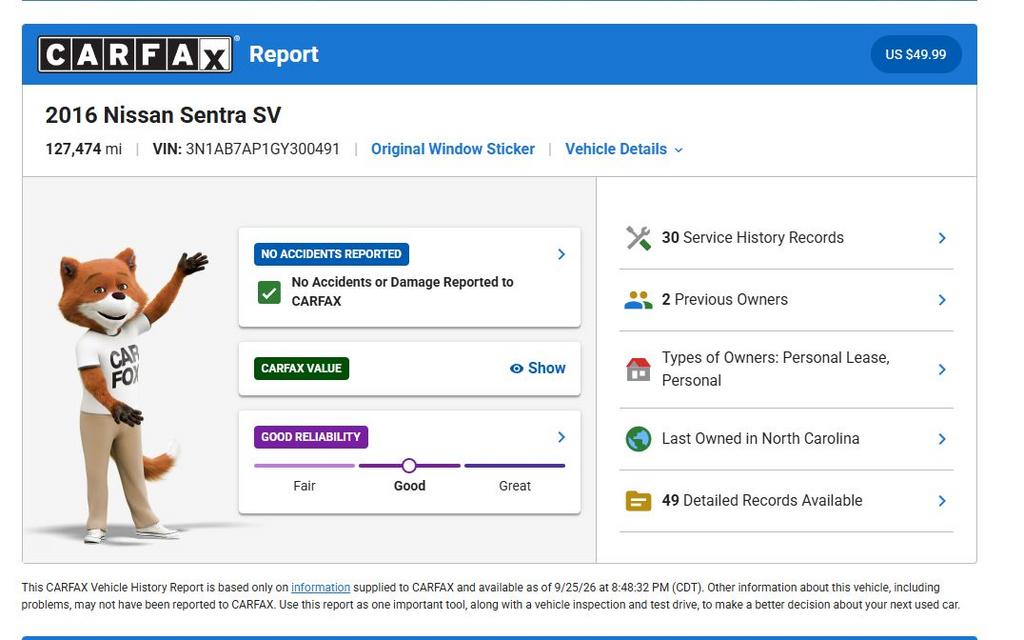The width and height of the screenshot is (1024, 640).
Task: Open 2 Previous Owners row
Action: (786, 300)
